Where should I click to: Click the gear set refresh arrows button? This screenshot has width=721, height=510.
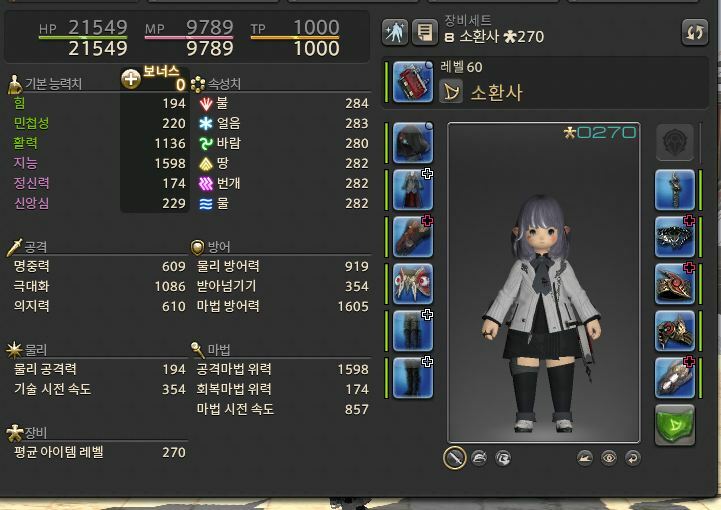(x=694, y=32)
